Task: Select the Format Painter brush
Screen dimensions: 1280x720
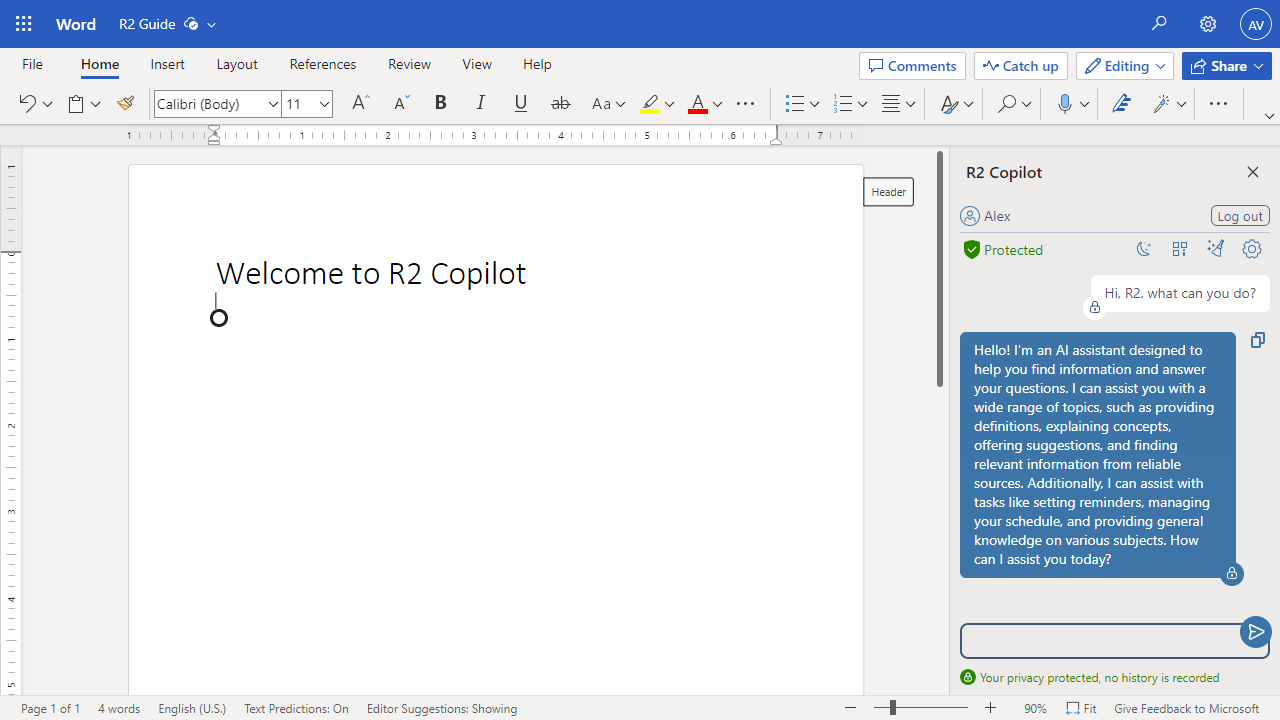Action: coord(125,104)
